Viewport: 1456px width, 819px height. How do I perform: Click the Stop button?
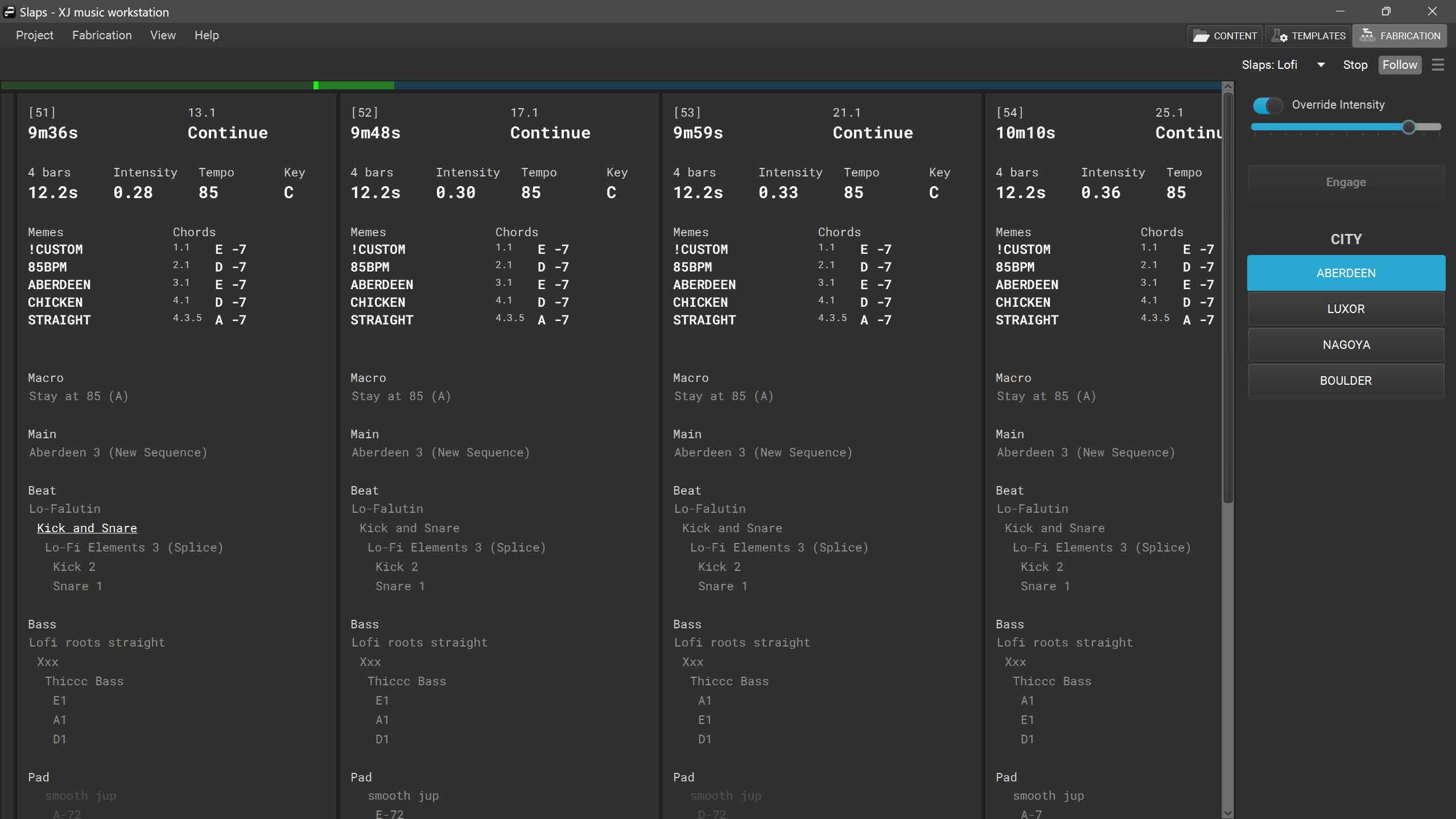(1356, 64)
